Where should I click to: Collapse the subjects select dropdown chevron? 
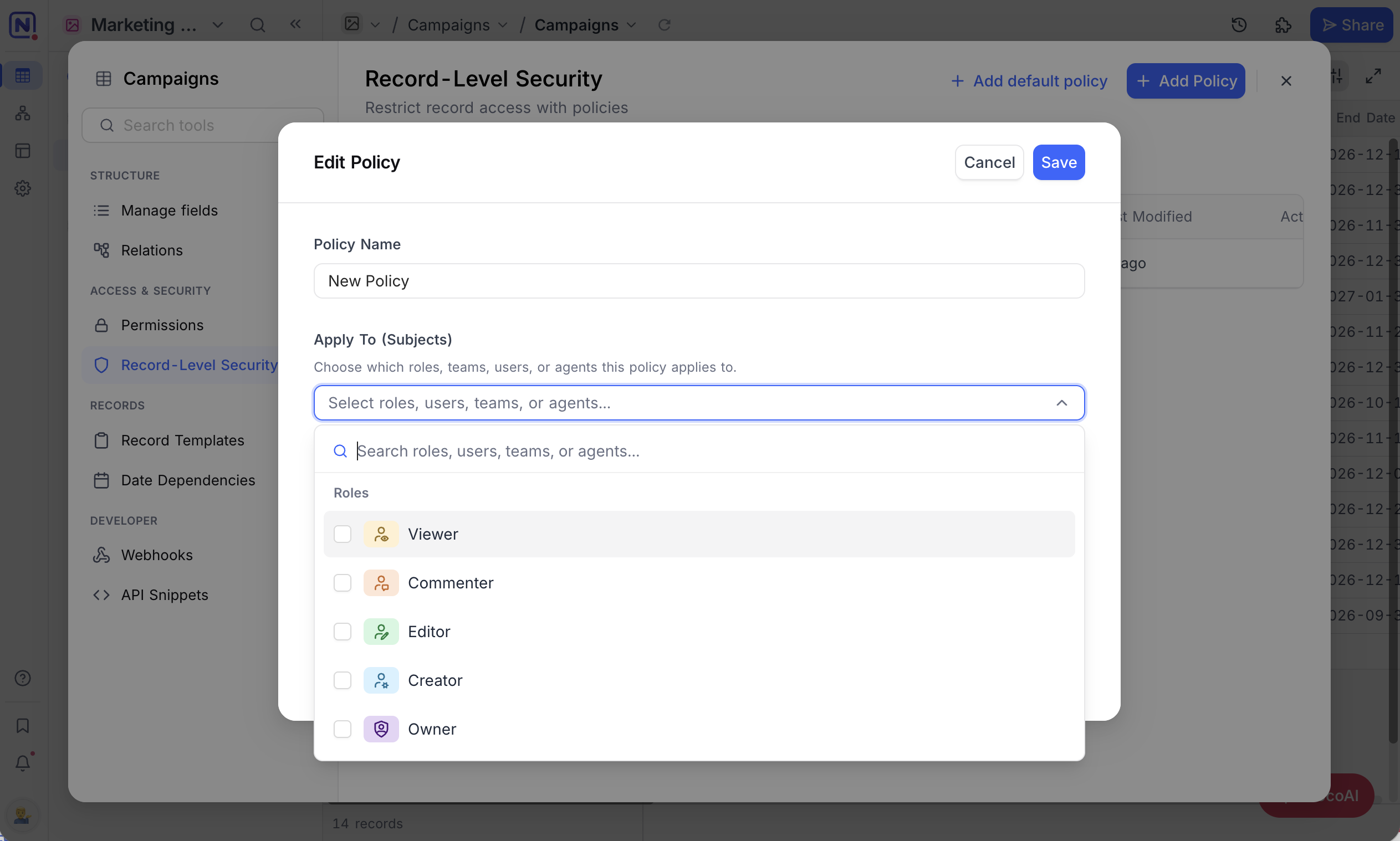(x=1061, y=403)
